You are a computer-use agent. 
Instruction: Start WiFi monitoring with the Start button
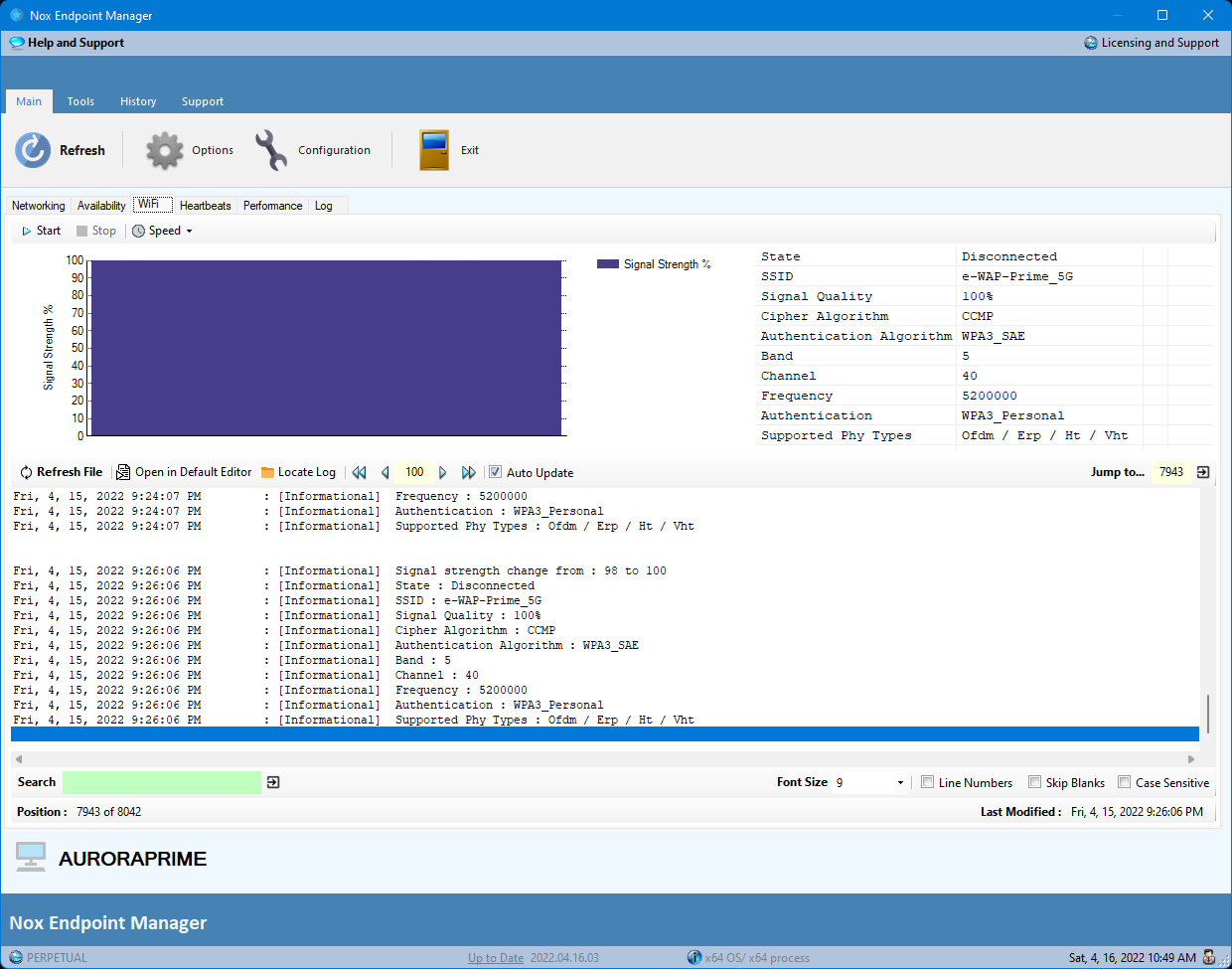pyautogui.click(x=41, y=231)
